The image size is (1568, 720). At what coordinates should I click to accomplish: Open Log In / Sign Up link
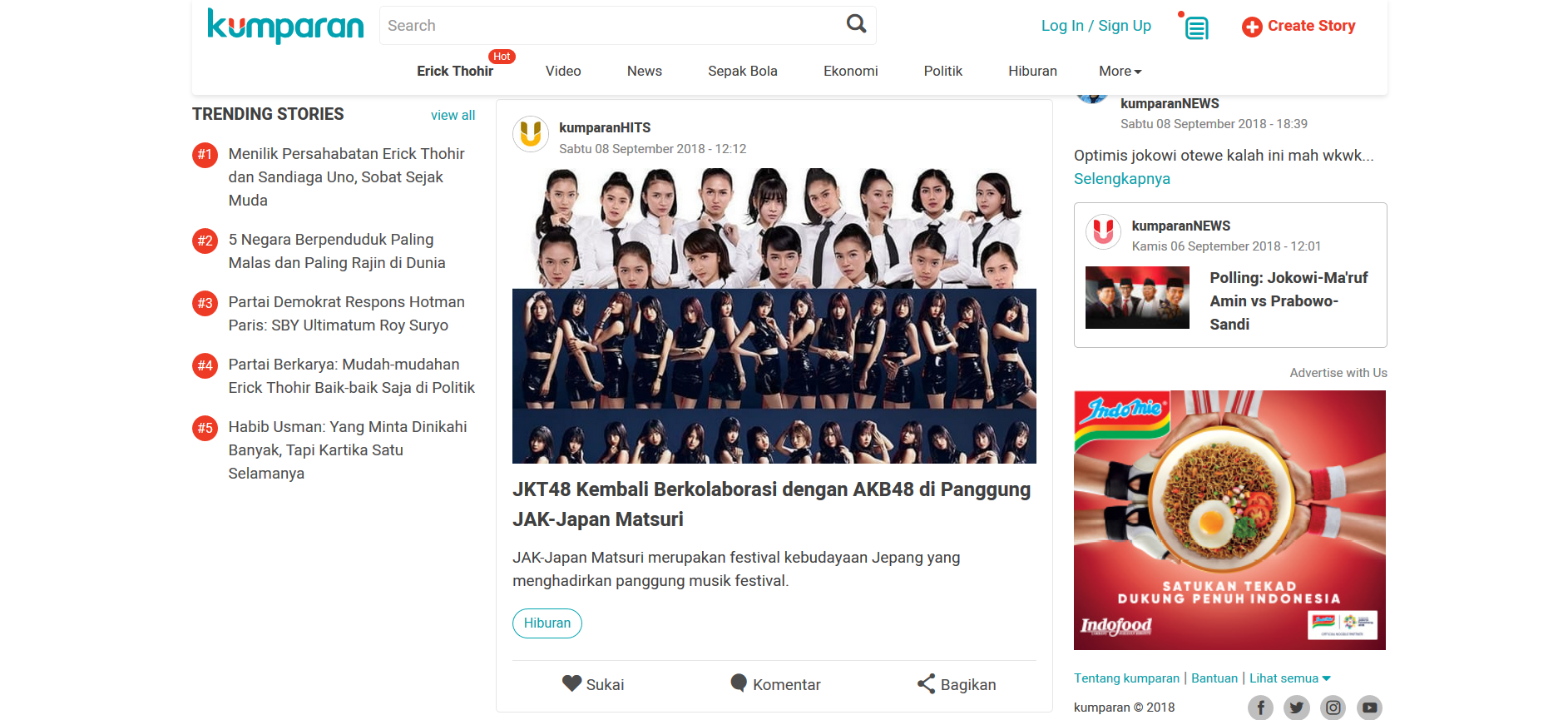(1096, 26)
